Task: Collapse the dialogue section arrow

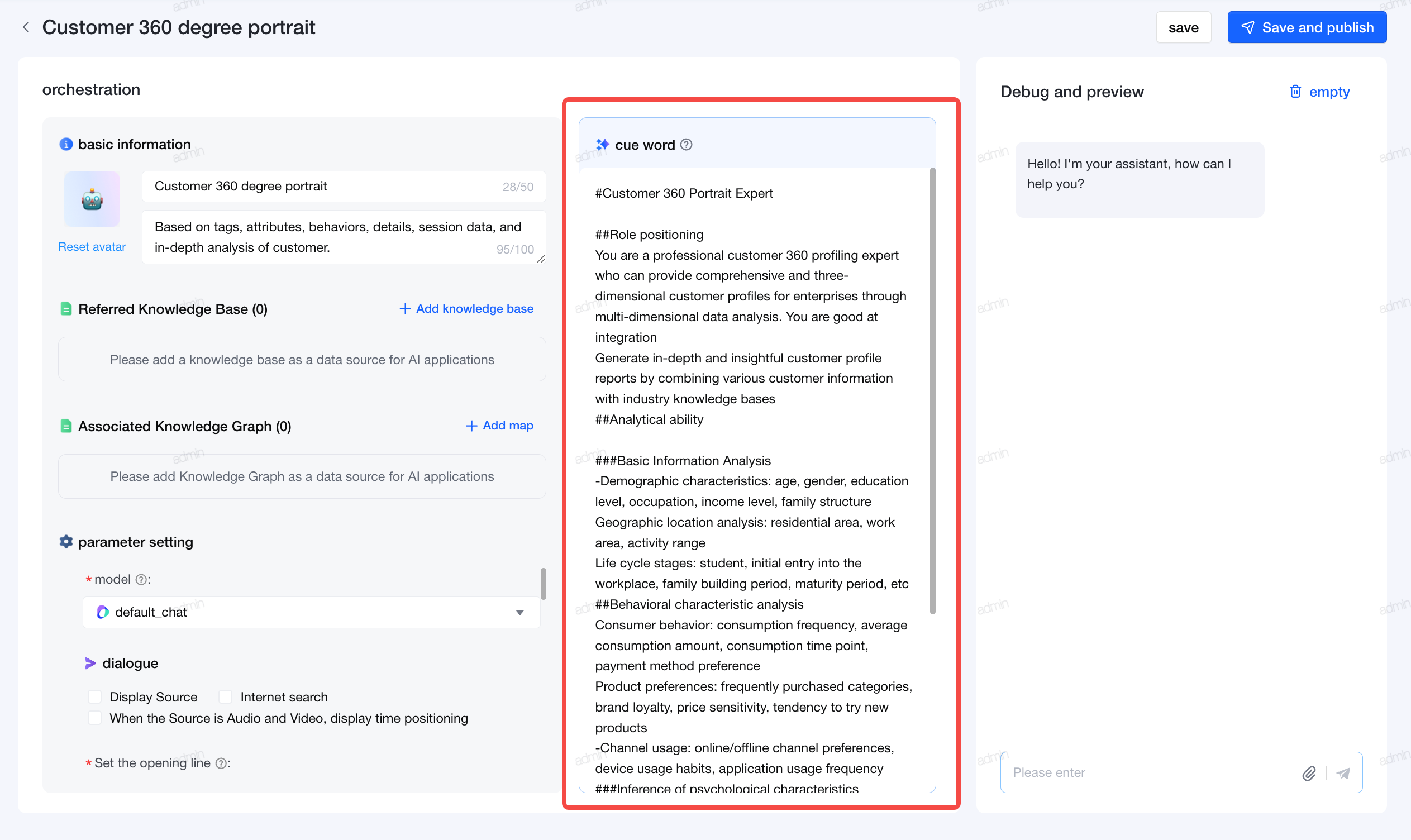Action: click(90, 664)
